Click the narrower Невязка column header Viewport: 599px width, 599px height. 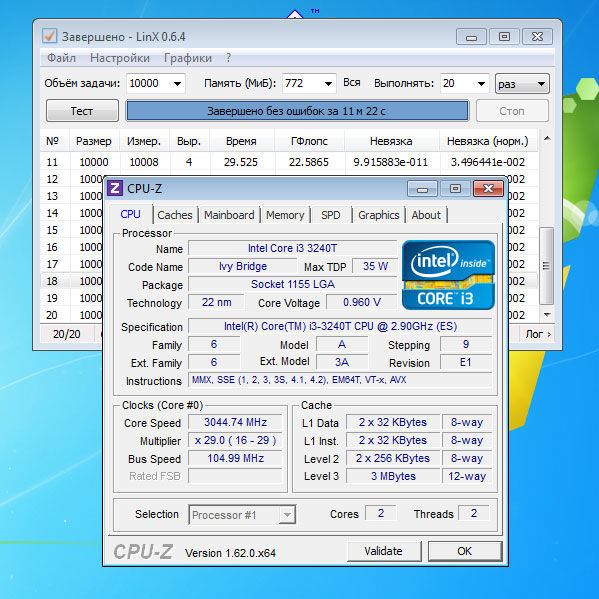click(x=391, y=141)
